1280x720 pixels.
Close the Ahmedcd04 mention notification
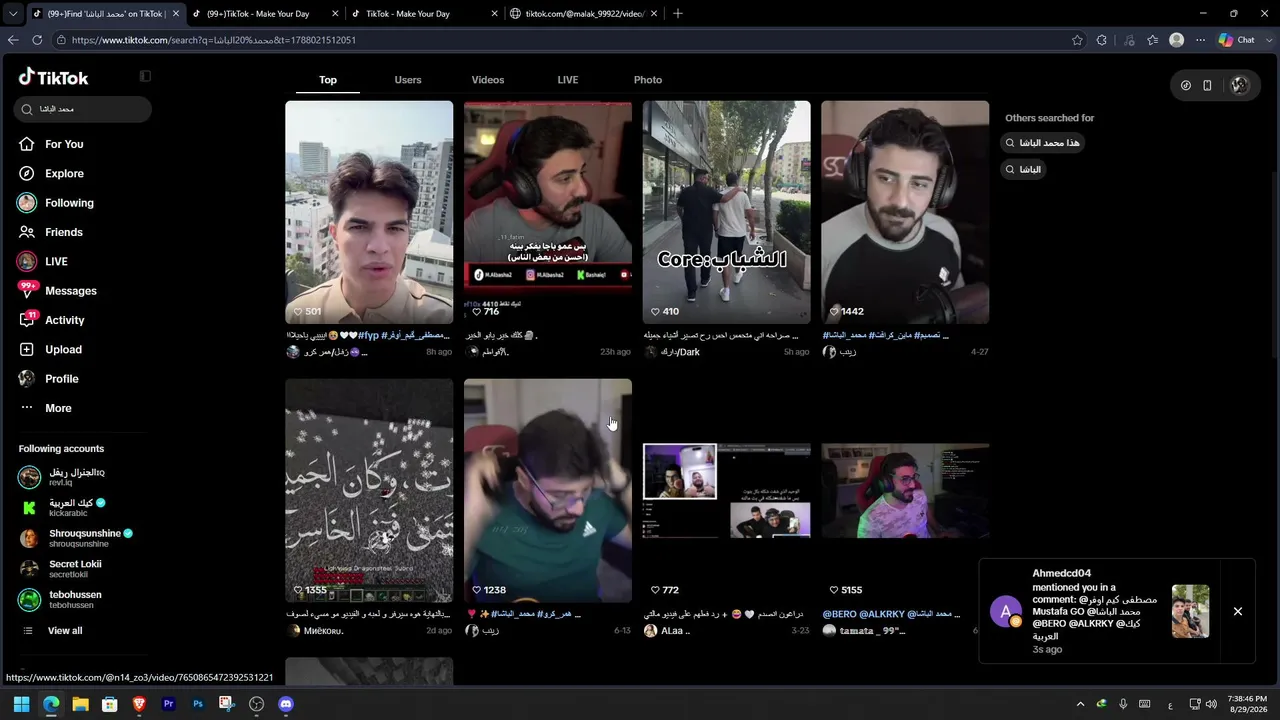[x=1237, y=611]
